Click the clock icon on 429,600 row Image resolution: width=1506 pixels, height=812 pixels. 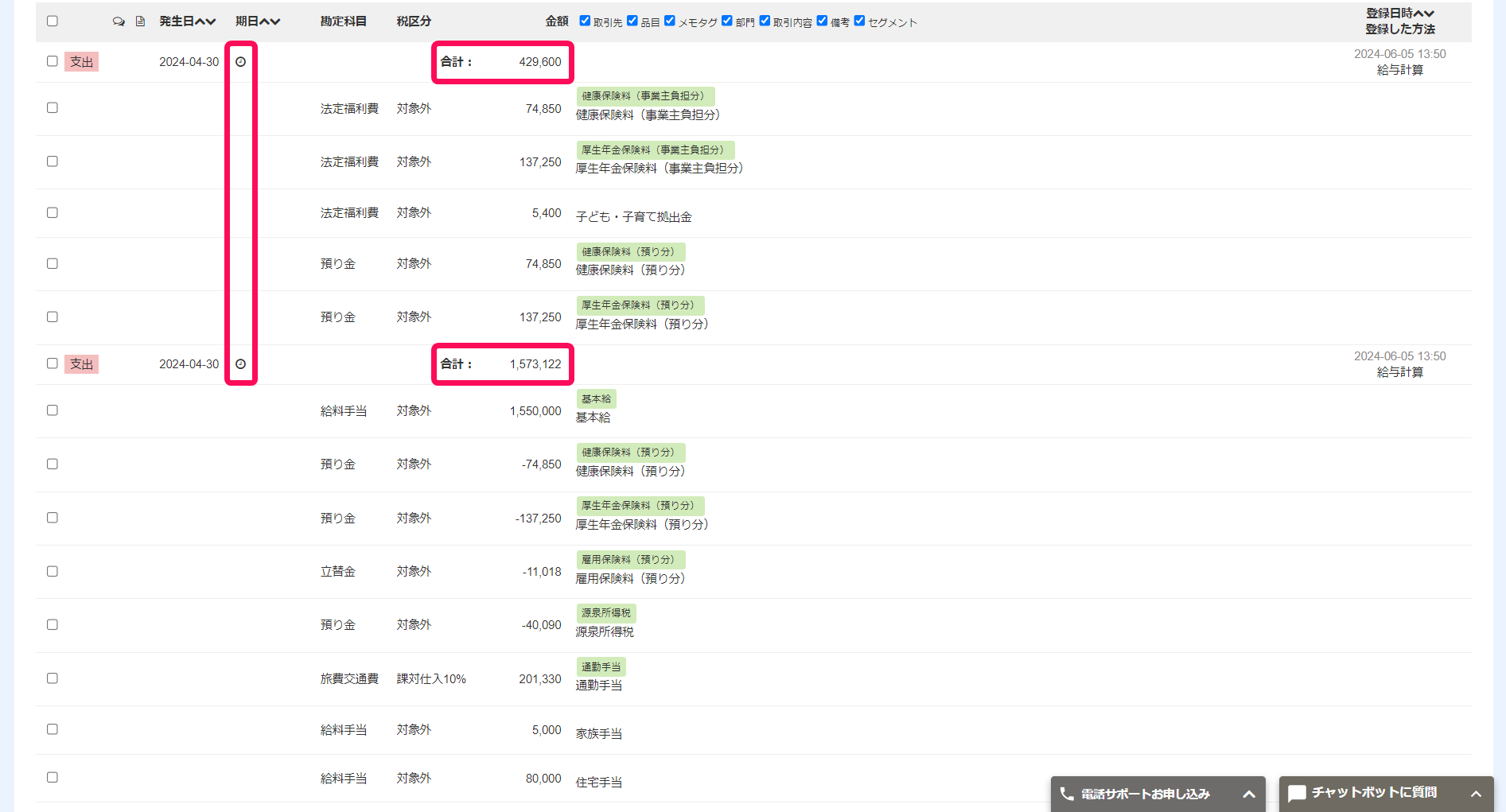tap(240, 62)
